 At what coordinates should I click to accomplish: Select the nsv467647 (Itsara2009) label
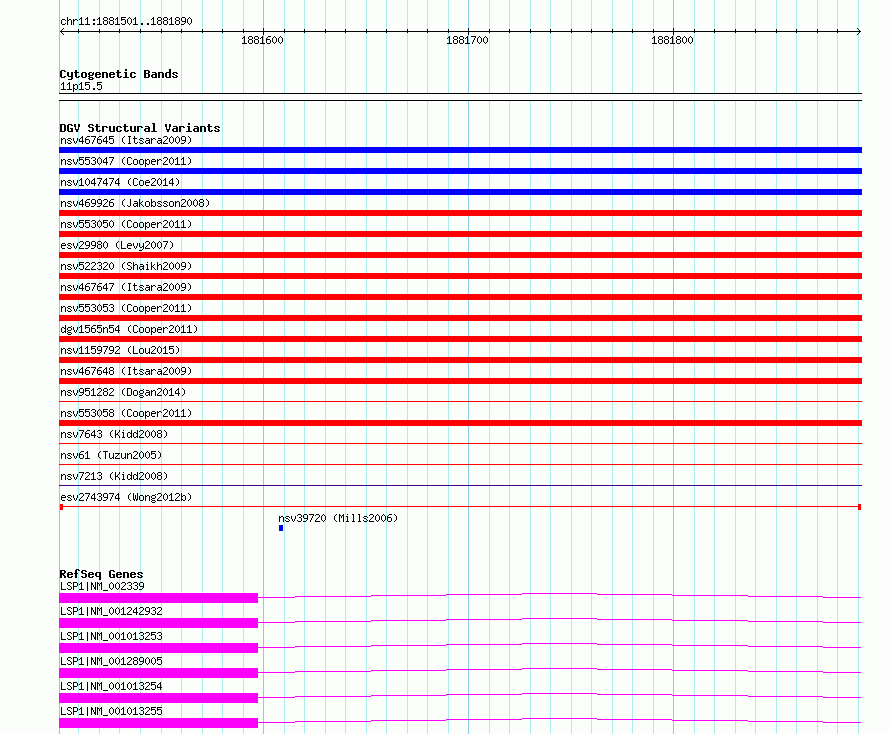click(x=126, y=287)
